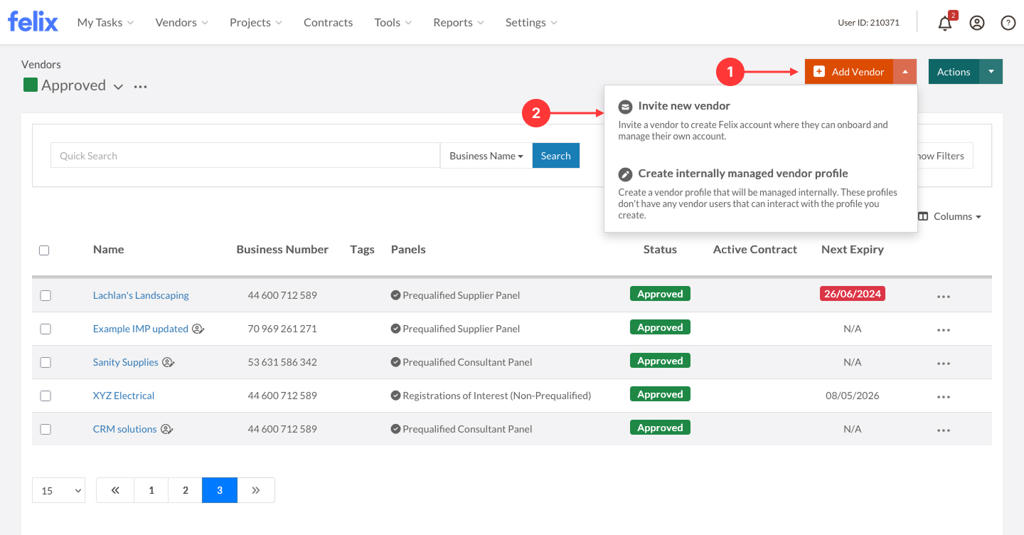Screen dimensions: 1024x535
Task: Select the Example IMP updated row checkbox
Action: click(45, 329)
